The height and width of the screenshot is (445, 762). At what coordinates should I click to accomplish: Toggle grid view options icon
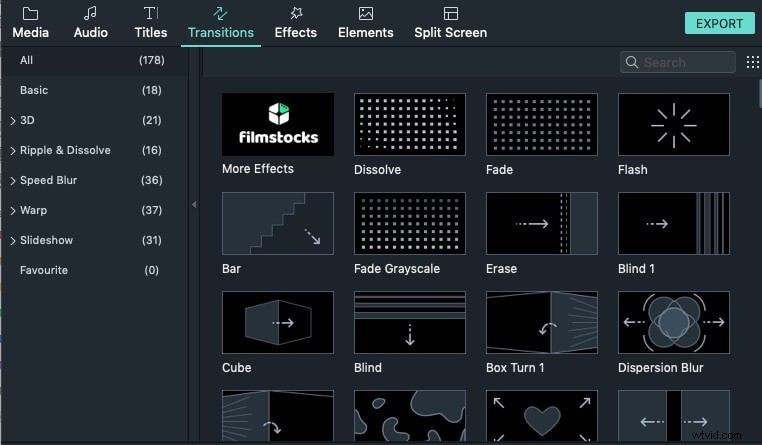[753, 62]
